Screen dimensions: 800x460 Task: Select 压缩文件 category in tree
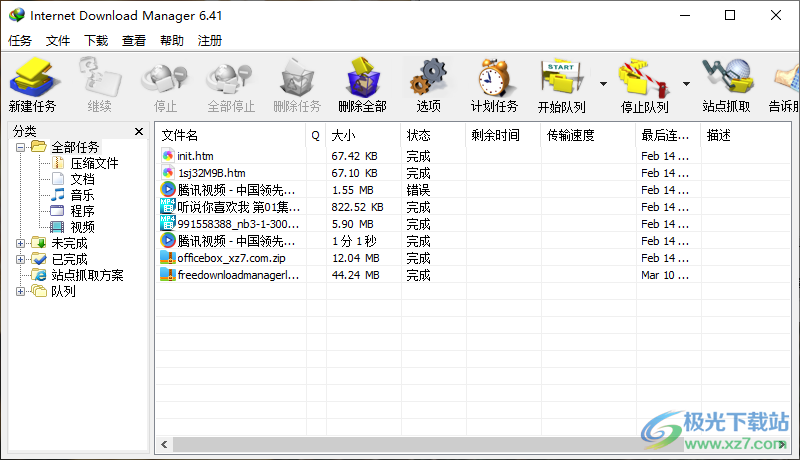click(x=94, y=163)
